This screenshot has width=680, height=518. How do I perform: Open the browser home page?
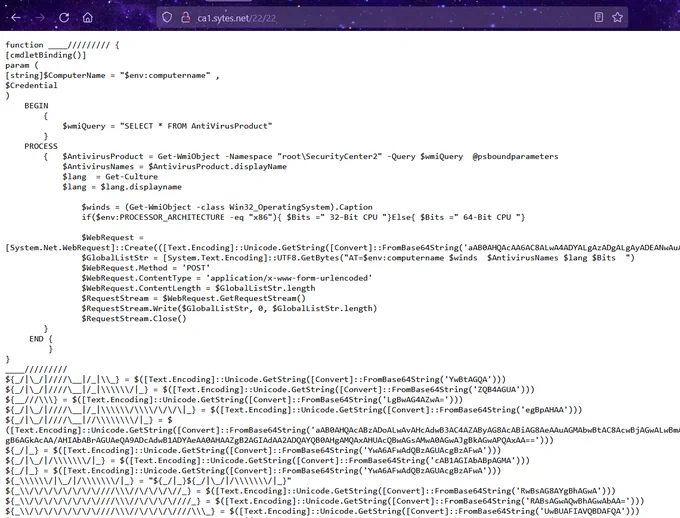88,18
